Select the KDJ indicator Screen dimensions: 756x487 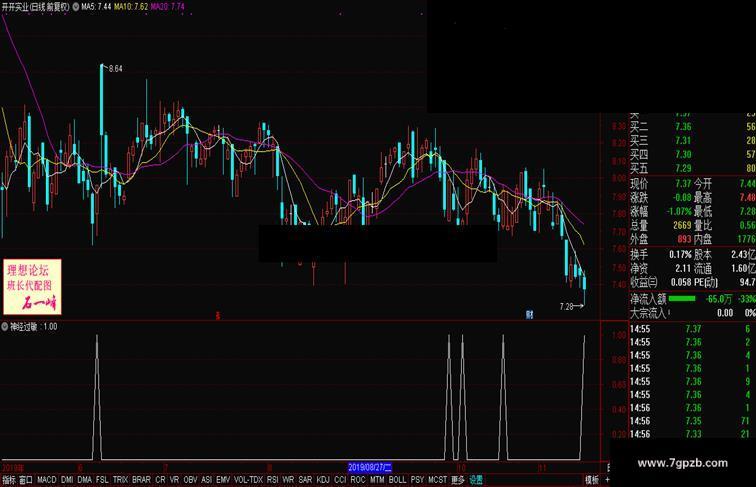323,480
